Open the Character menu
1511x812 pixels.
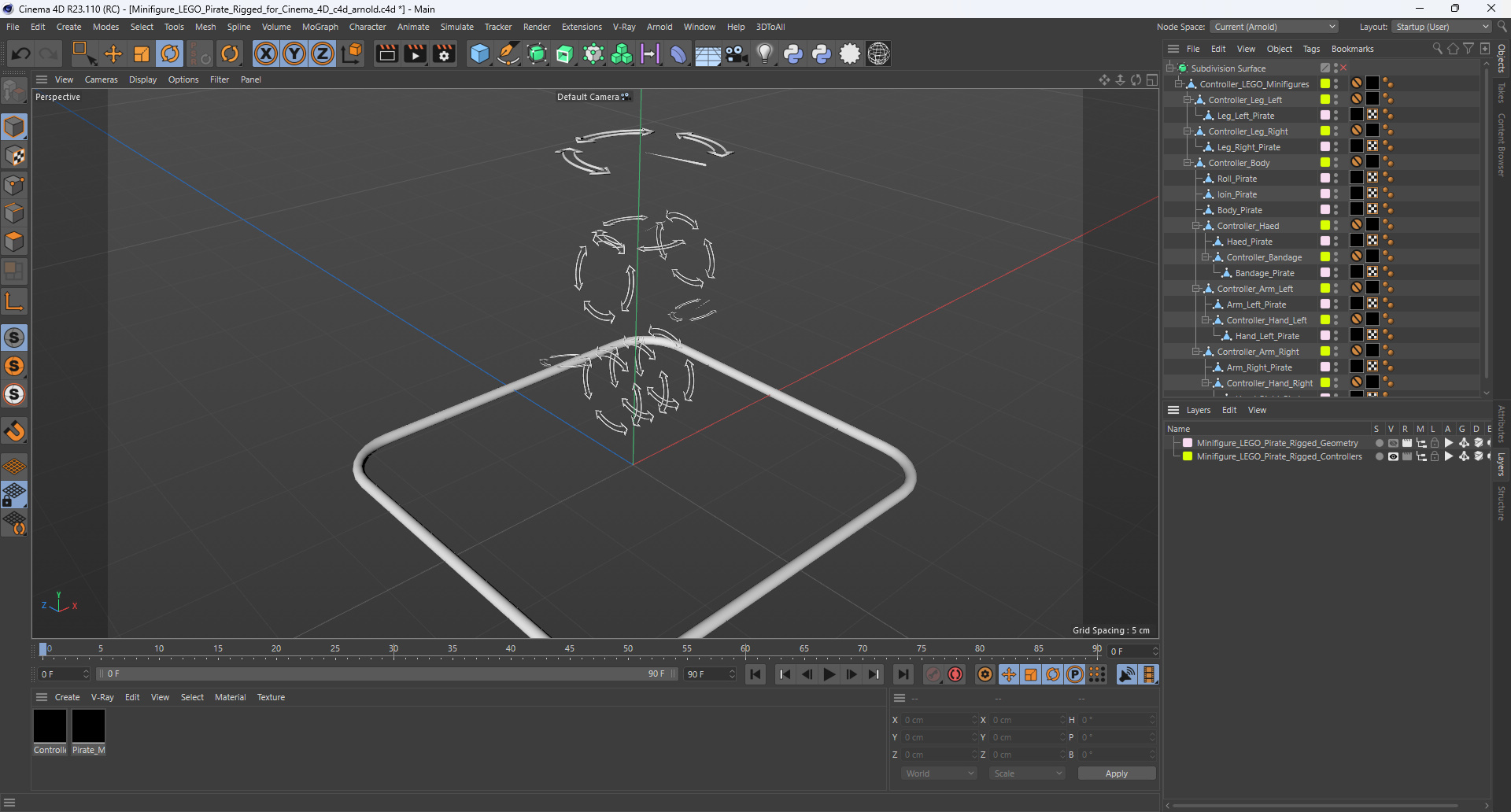pos(368,27)
